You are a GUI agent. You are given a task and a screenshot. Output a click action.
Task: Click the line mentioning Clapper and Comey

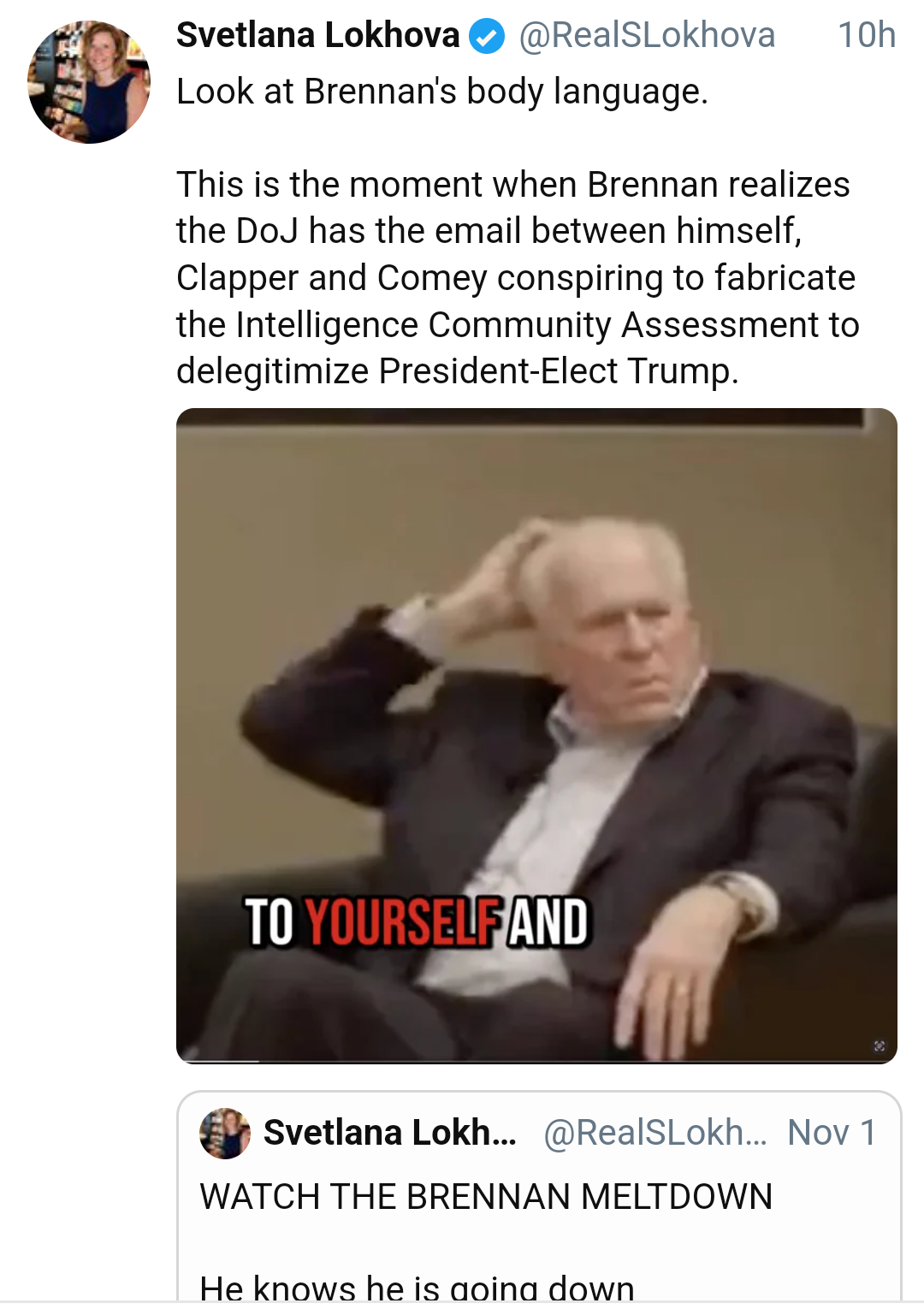point(515,278)
